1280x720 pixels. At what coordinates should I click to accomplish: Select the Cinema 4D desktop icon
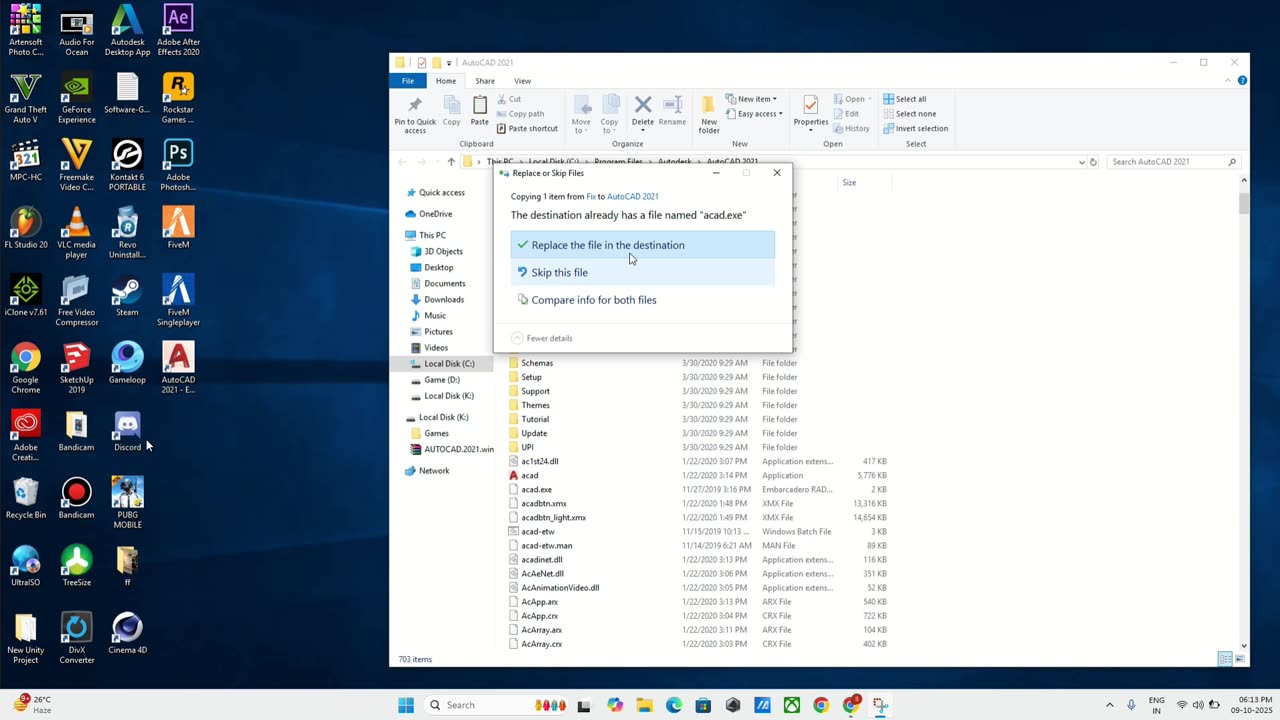[x=127, y=634]
